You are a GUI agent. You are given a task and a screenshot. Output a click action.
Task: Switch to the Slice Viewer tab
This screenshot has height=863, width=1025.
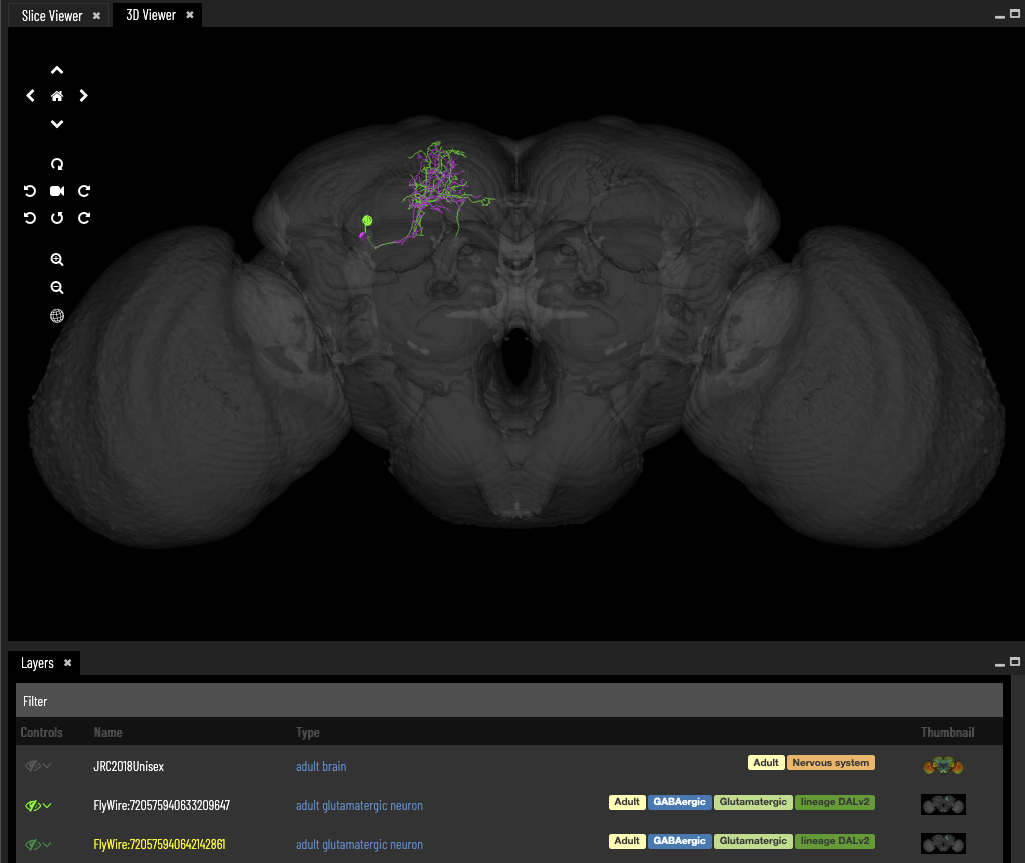[x=52, y=16]
